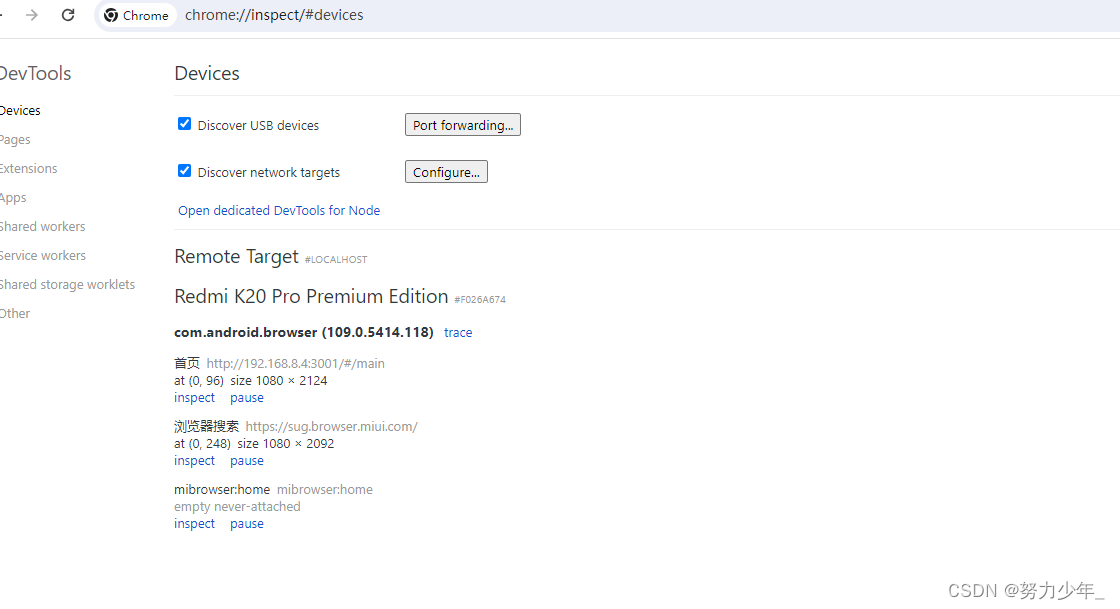
Task: Click the com.android.browser version text
Action: coord(304,333)
